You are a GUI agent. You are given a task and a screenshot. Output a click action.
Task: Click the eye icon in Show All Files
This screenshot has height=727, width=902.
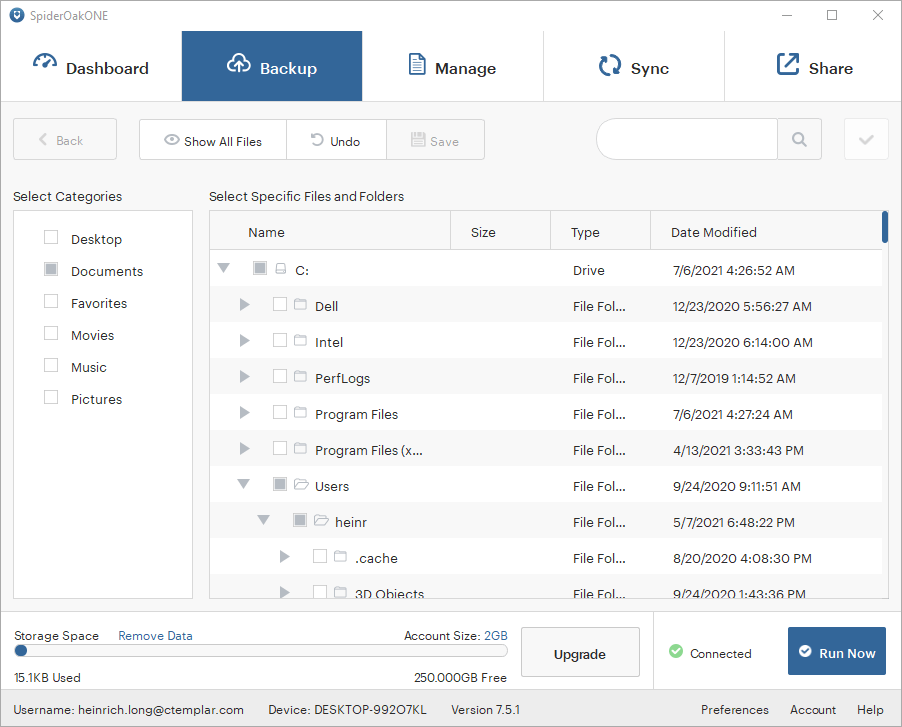(x=171, y=139)
